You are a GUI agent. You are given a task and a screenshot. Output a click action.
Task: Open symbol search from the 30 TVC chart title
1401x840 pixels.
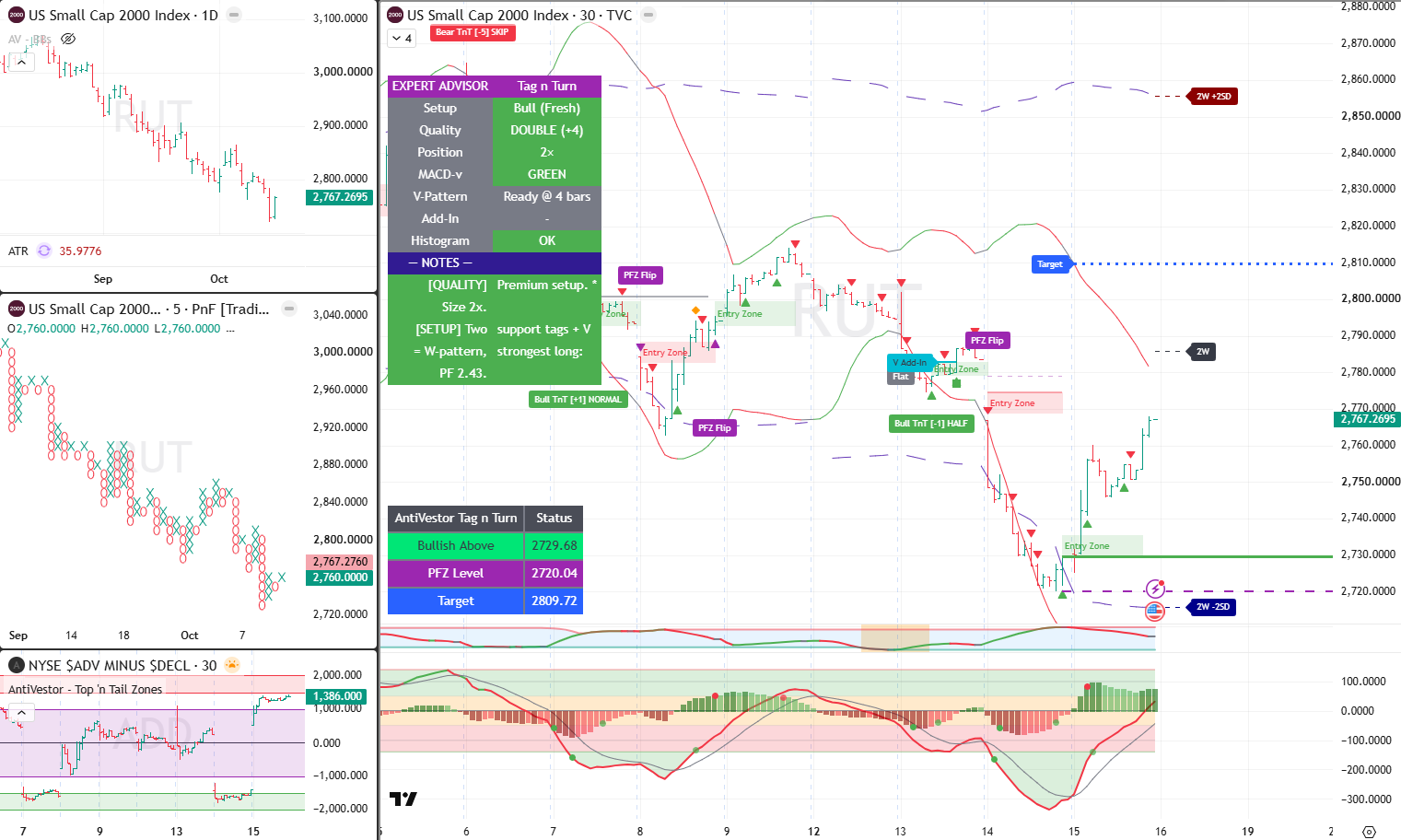click(x=520, y=15)
